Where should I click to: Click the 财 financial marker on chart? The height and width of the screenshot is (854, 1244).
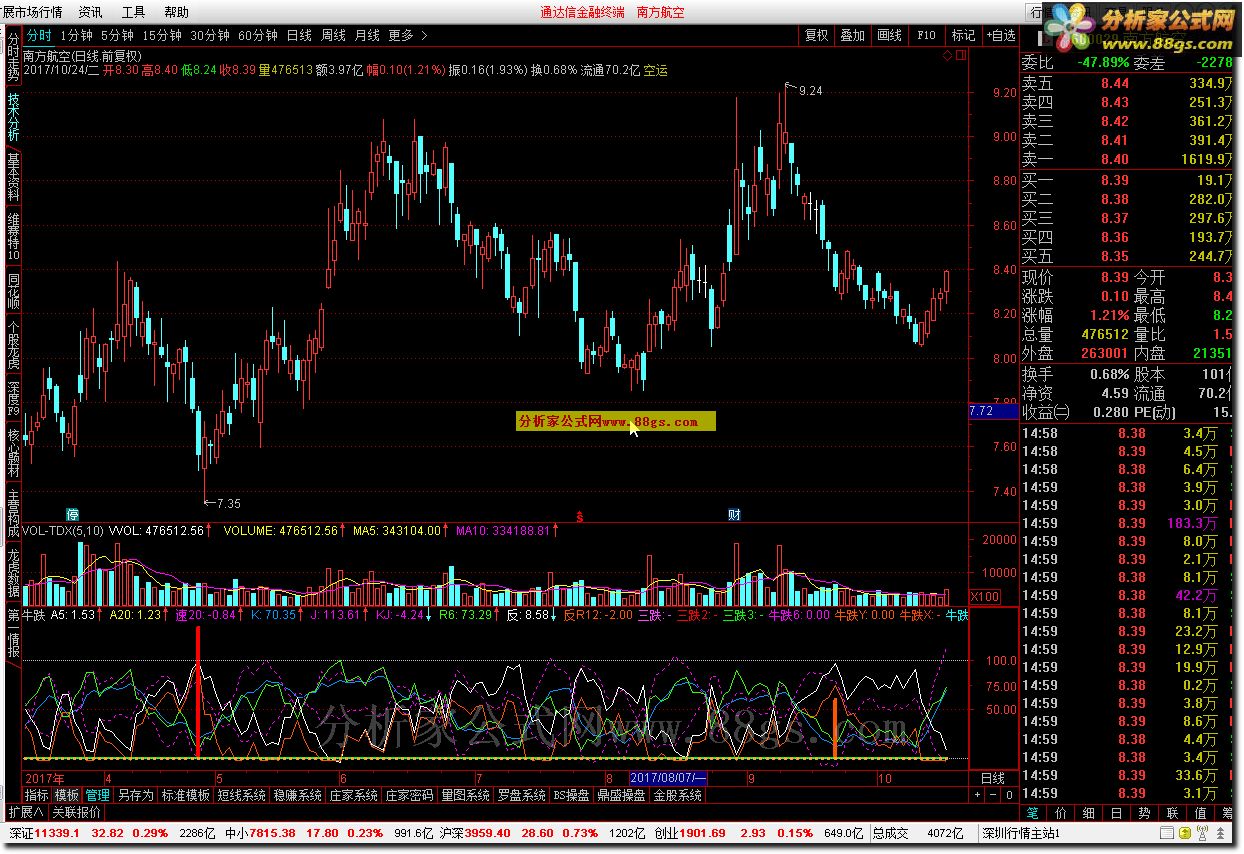pyautogui.click(x=734, y=515)
